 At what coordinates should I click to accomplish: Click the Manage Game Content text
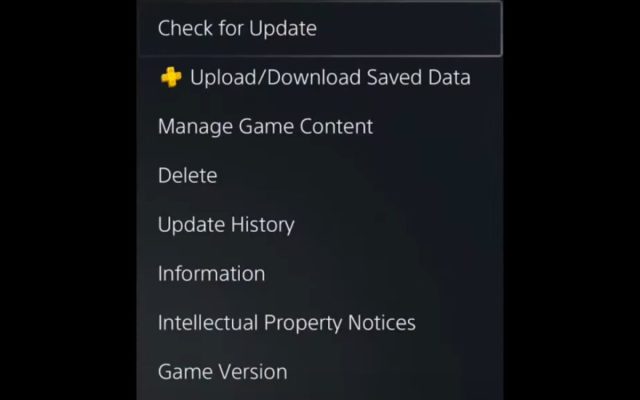tap(265, 126)
